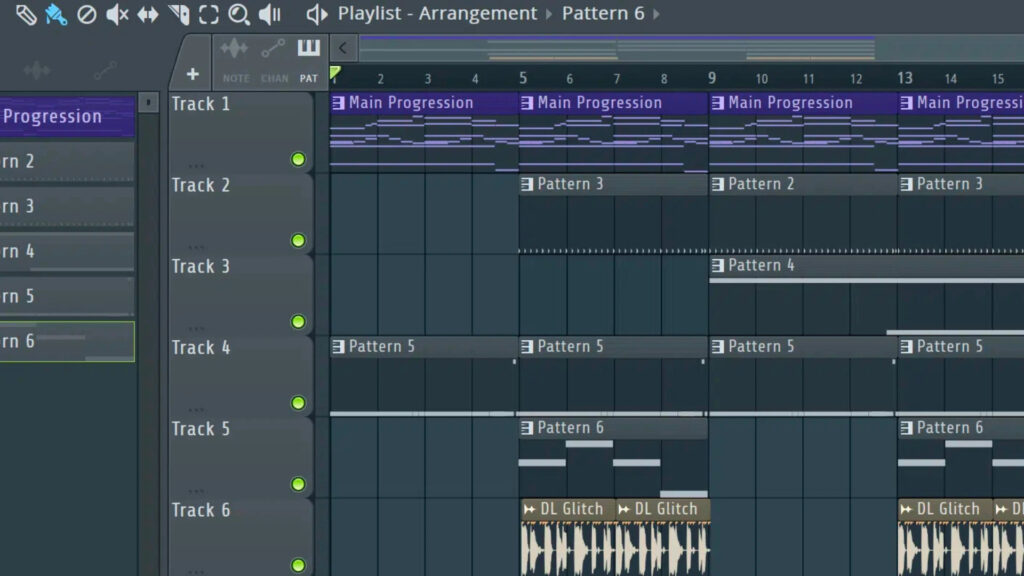1024x576 pixels.
Task: Mute Track 1 with its green LED
Action: tap(298, 160)
